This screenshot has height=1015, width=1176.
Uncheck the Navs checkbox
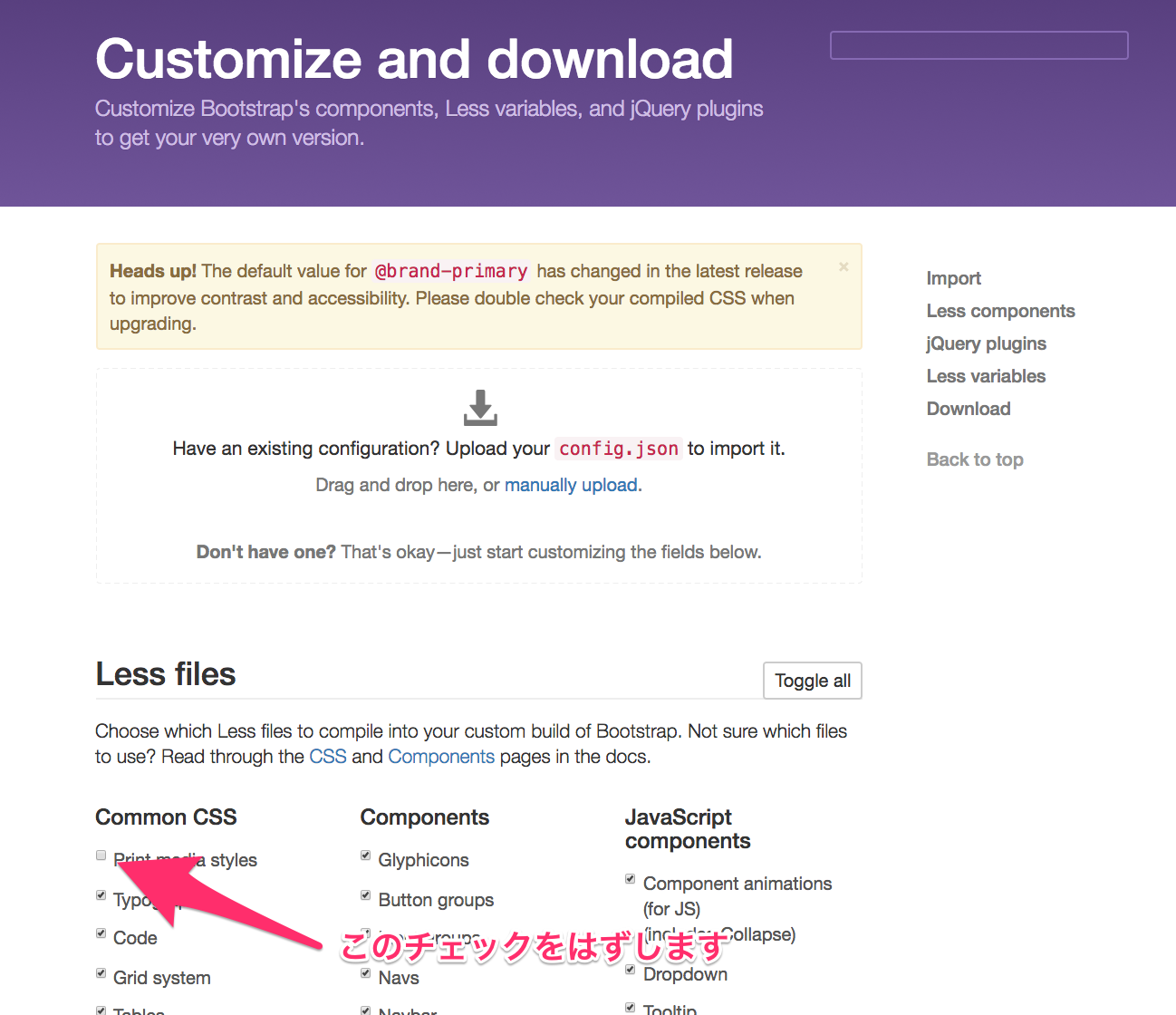366,973
